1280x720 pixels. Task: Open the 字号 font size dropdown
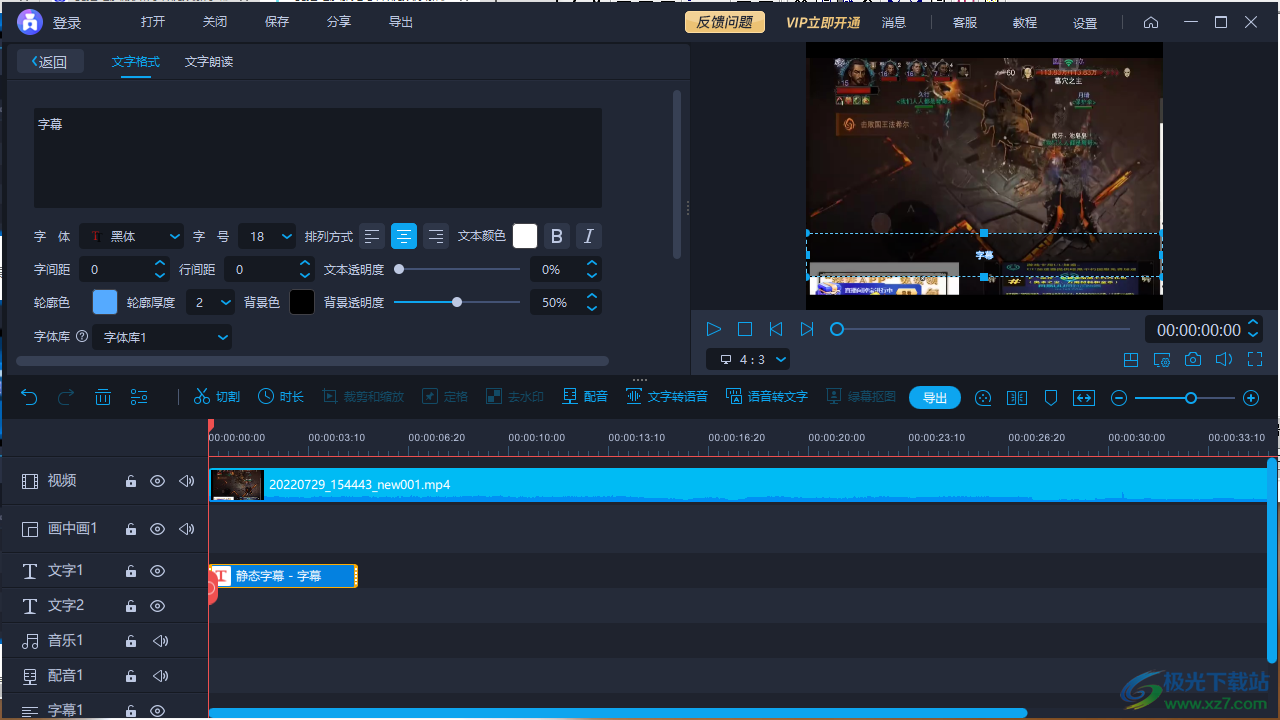(266, 236)
